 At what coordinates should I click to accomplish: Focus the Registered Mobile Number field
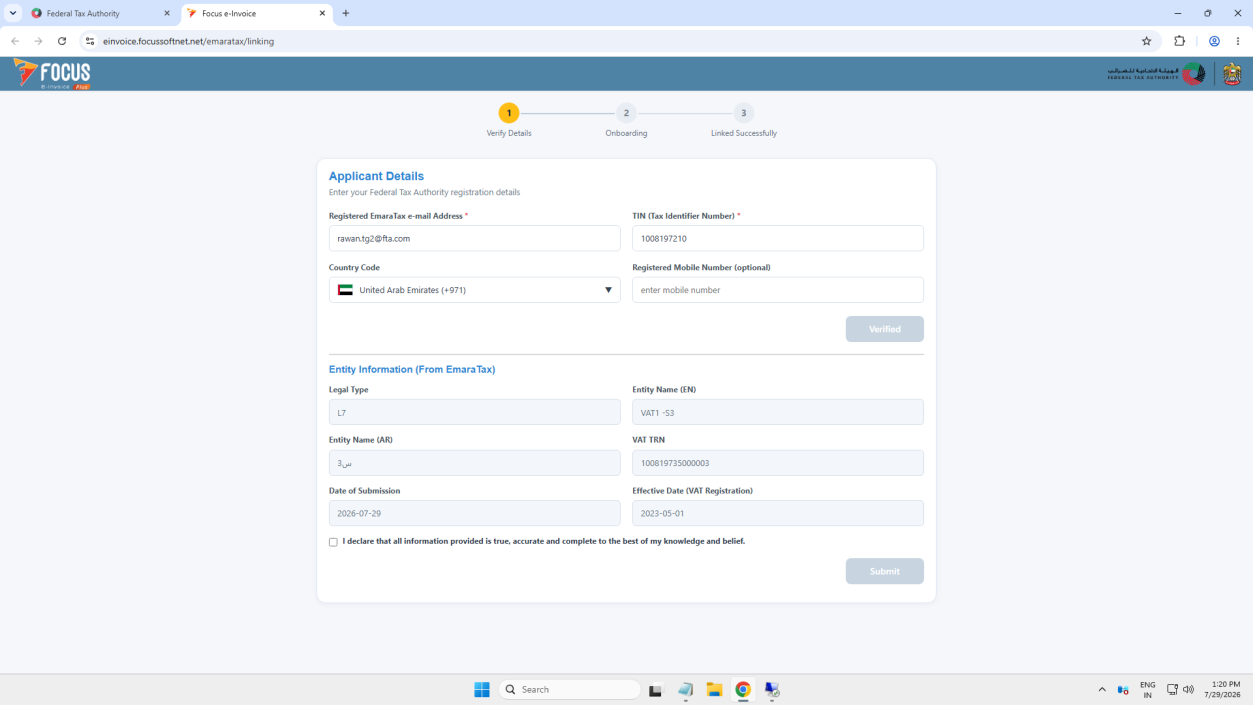pos(778,290)
